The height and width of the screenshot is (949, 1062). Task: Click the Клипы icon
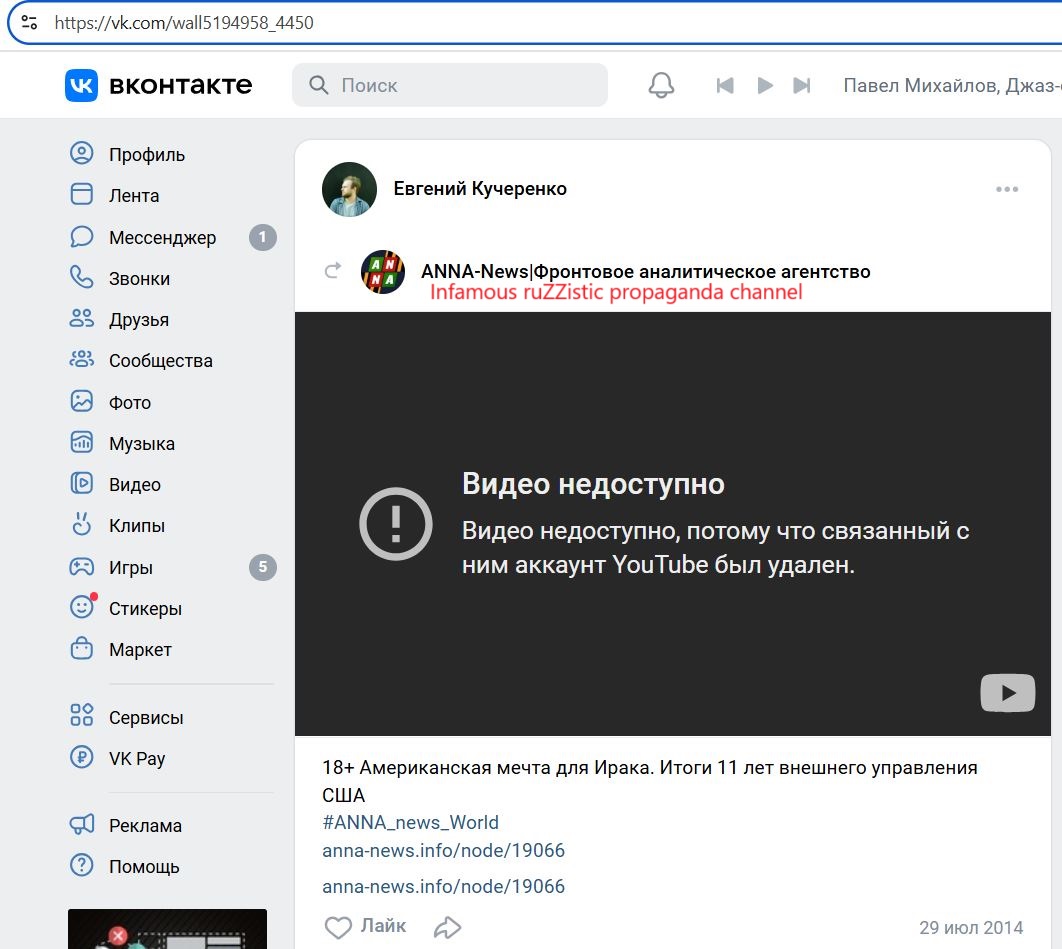(82, 524)
